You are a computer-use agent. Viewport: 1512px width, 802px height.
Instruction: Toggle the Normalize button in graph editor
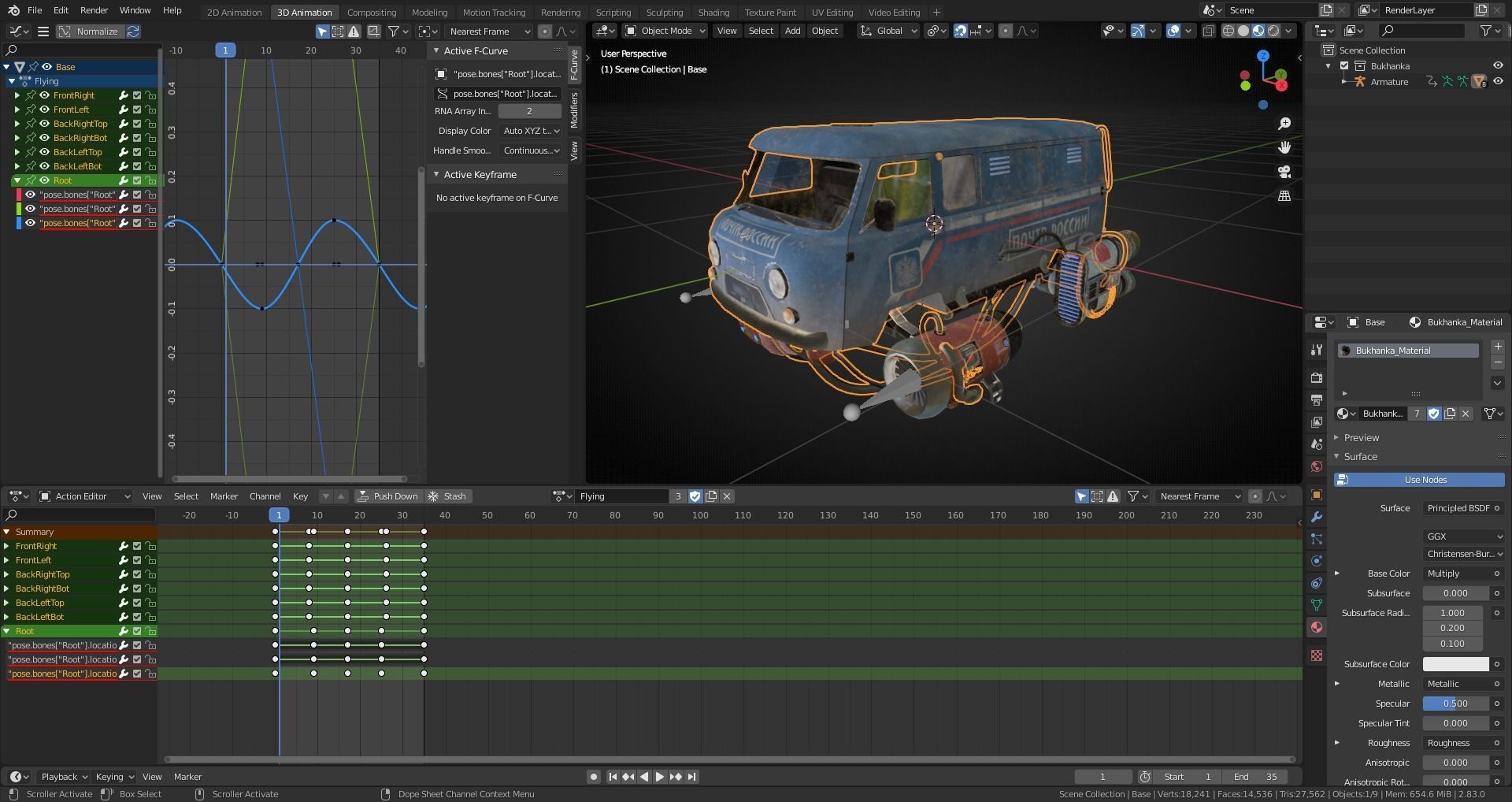click(89, 32)
